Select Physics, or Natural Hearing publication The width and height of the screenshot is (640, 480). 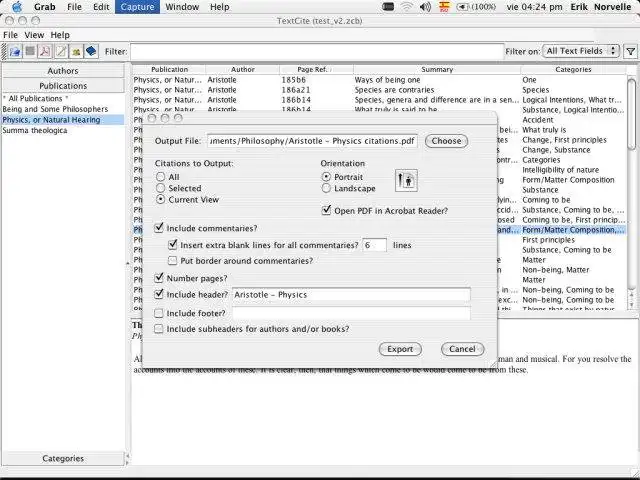click(63, 120)
